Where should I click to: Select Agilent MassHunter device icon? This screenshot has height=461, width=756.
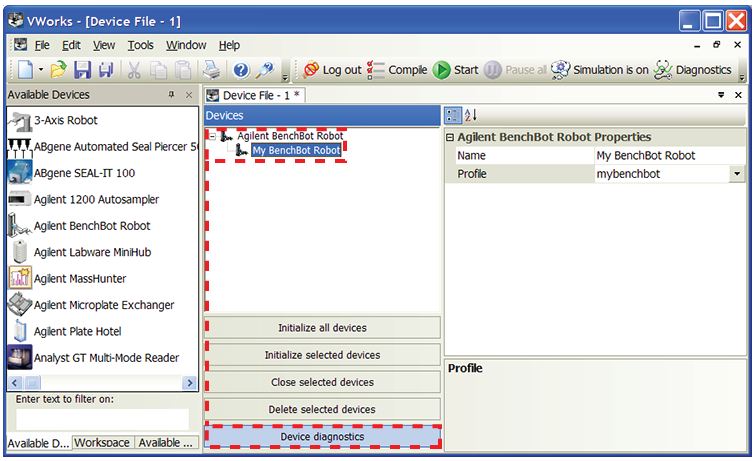[x=20, y=278]
